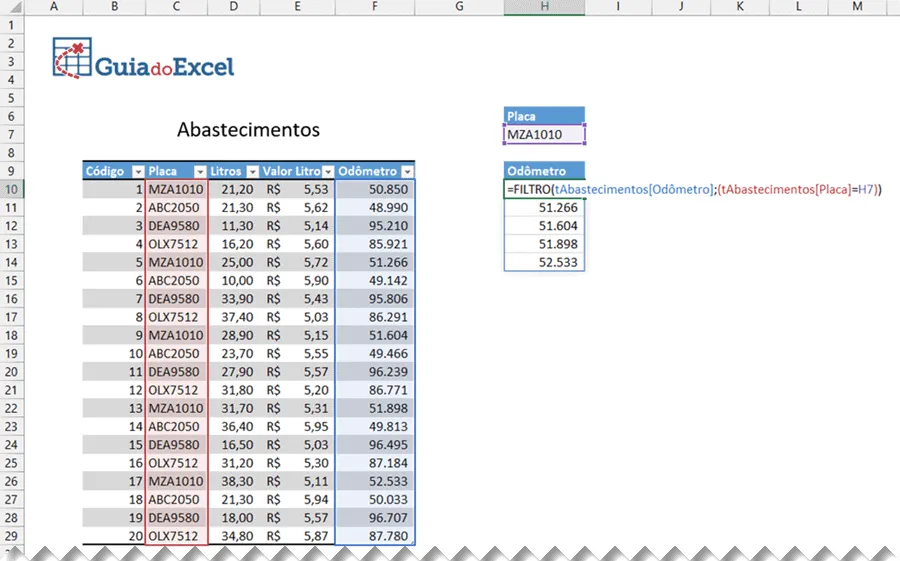Screen dimensions: 900x561
Task: Select the Abastecimentos title cell
Action: pyautogui.click(x=248, y=129)
